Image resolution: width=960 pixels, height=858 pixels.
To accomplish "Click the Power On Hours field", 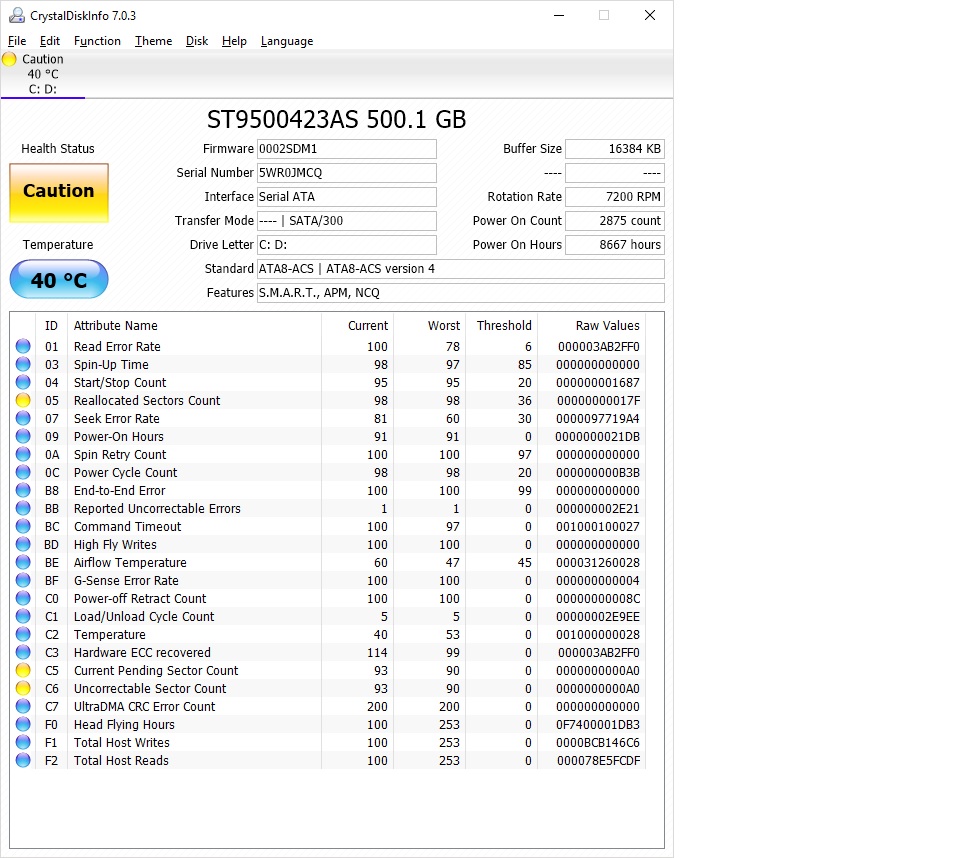I will pos(615,244).
